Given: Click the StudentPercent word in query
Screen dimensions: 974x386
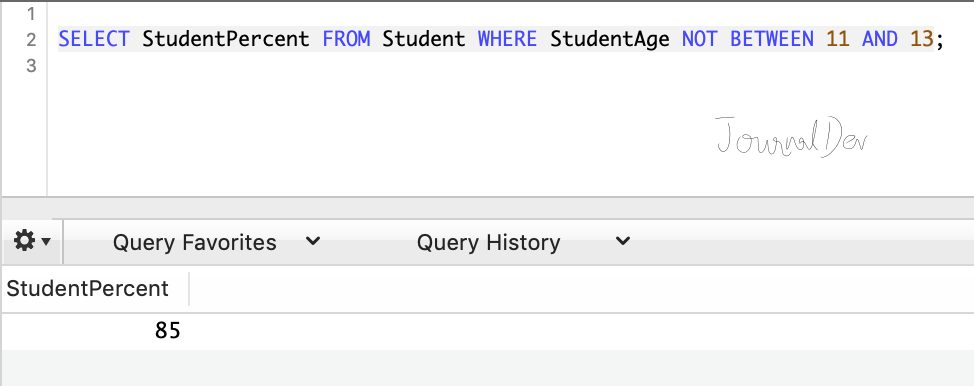Looking at the screenshot, I should 225,39.
